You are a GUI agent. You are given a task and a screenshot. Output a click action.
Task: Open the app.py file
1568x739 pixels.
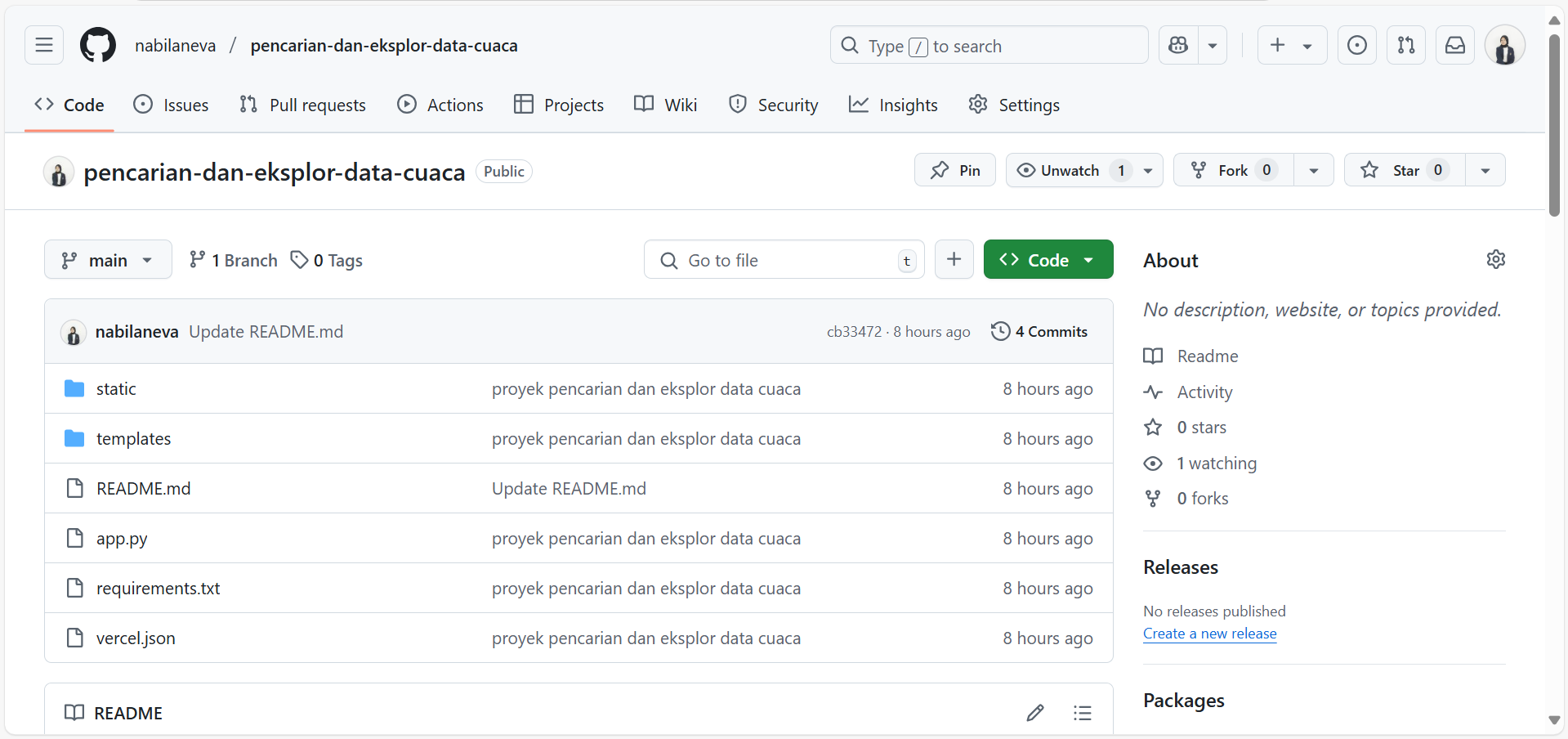point(122,538)
